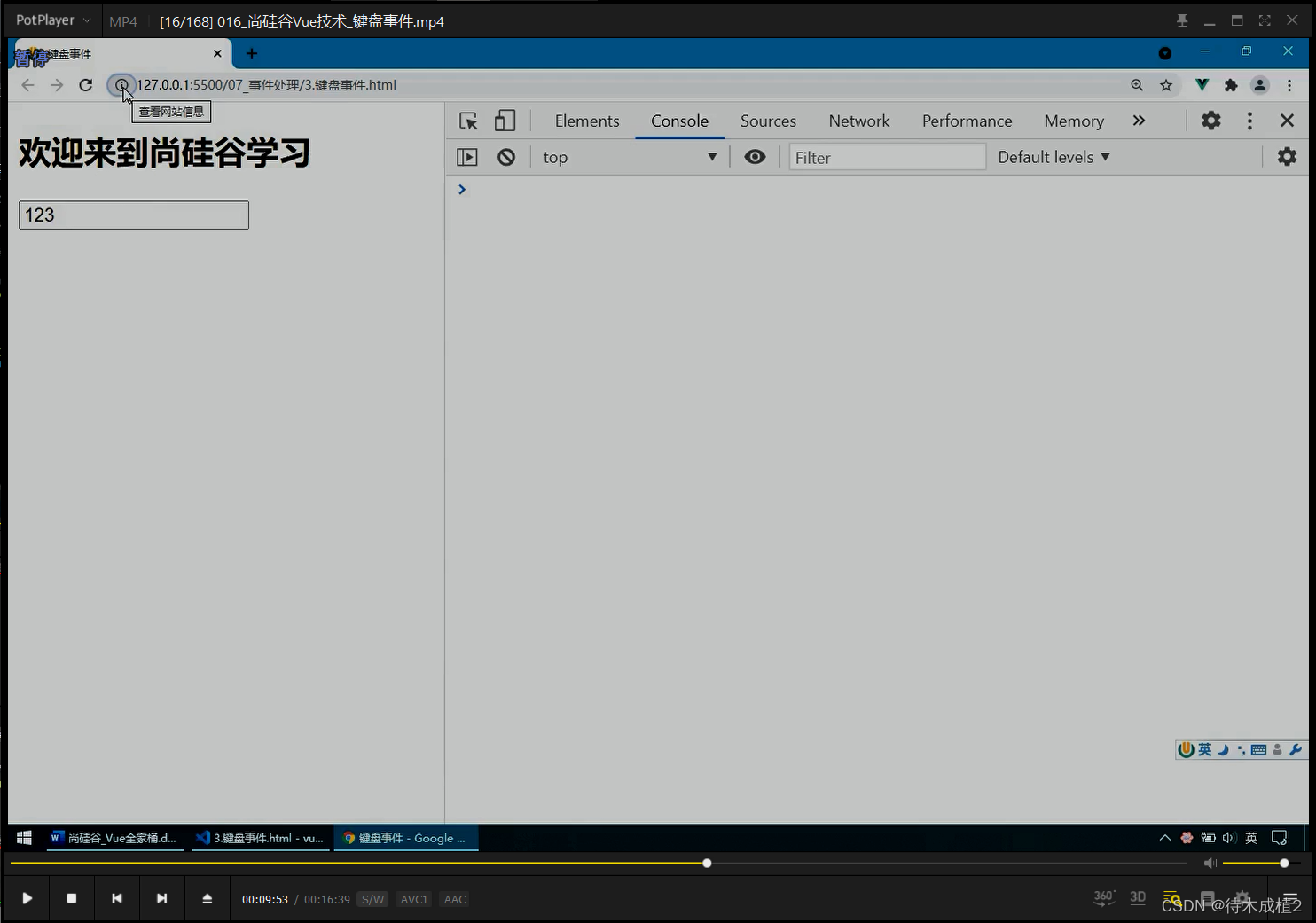Click the PotPlayer open file eject button
The width and height of the screenshot is (1316, 923).
[x=207, y=898]
